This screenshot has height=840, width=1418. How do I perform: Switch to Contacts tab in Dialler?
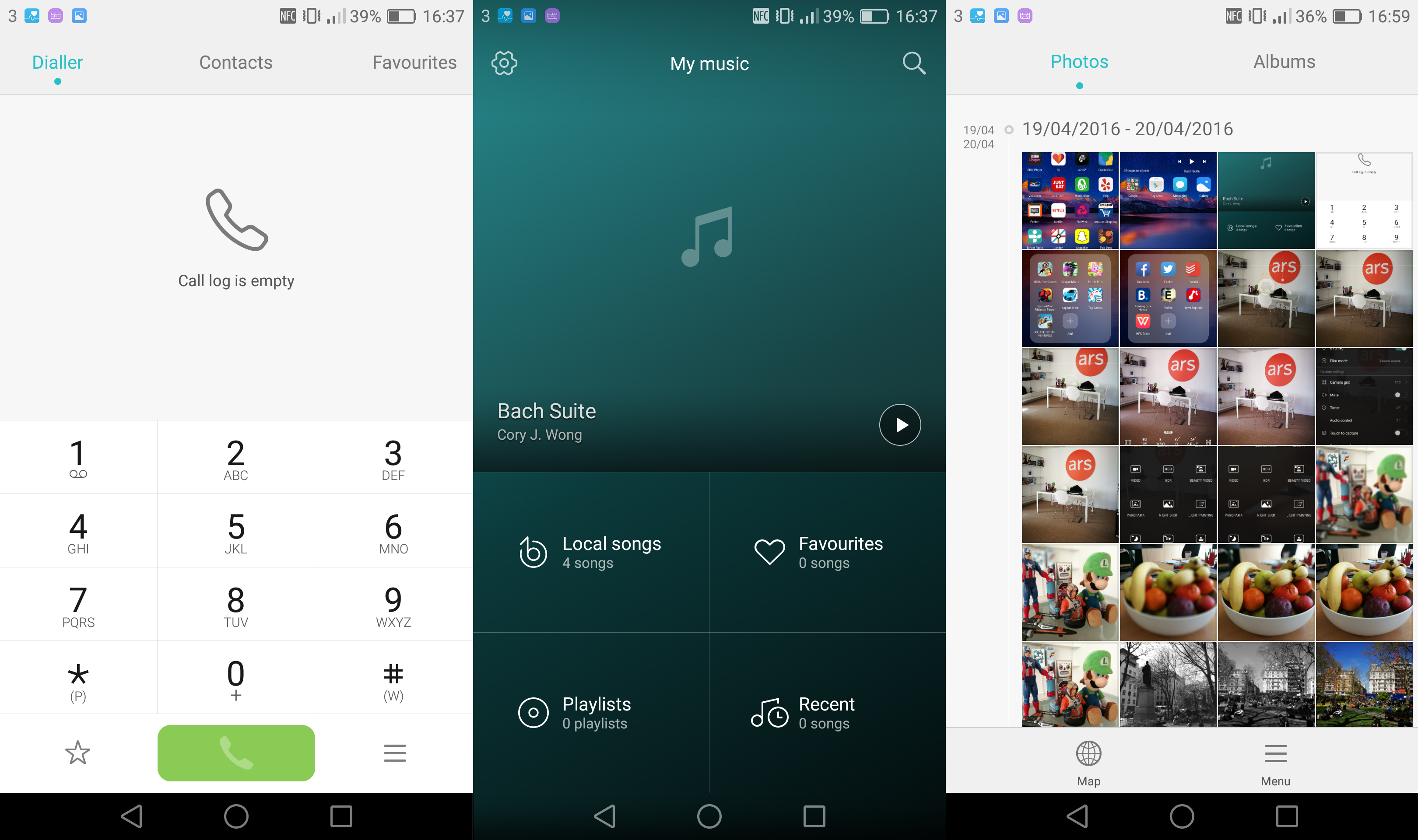tap(235, 62)
